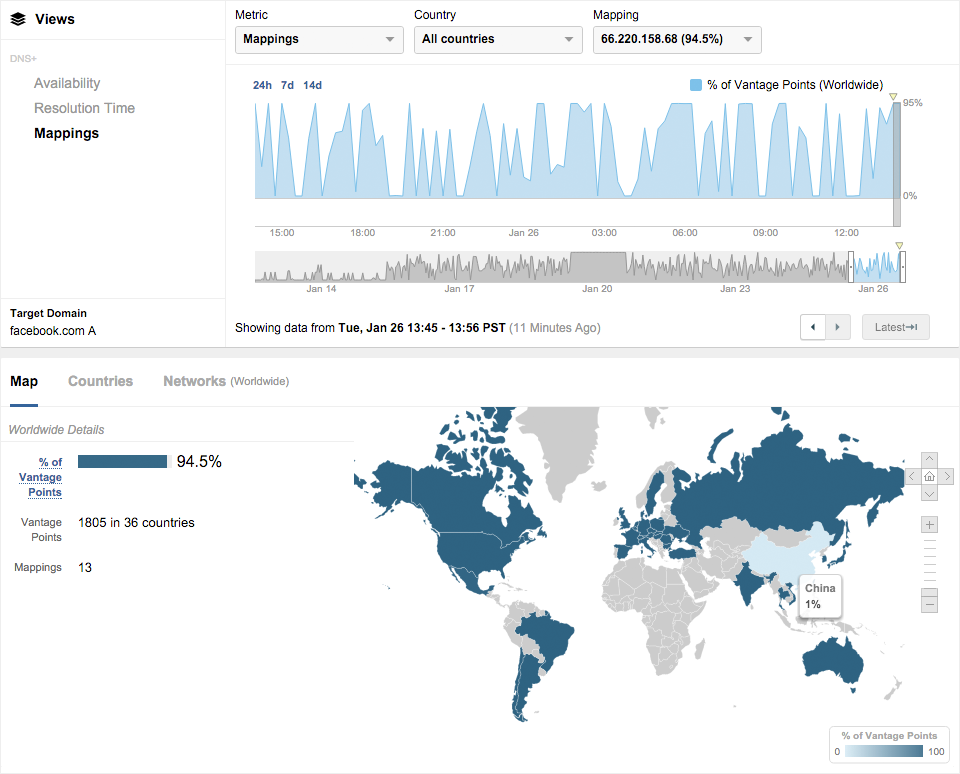Screen dimensions: 960x774
Task: Pan the map left with the arrow
Action: [x=912, y=476]
